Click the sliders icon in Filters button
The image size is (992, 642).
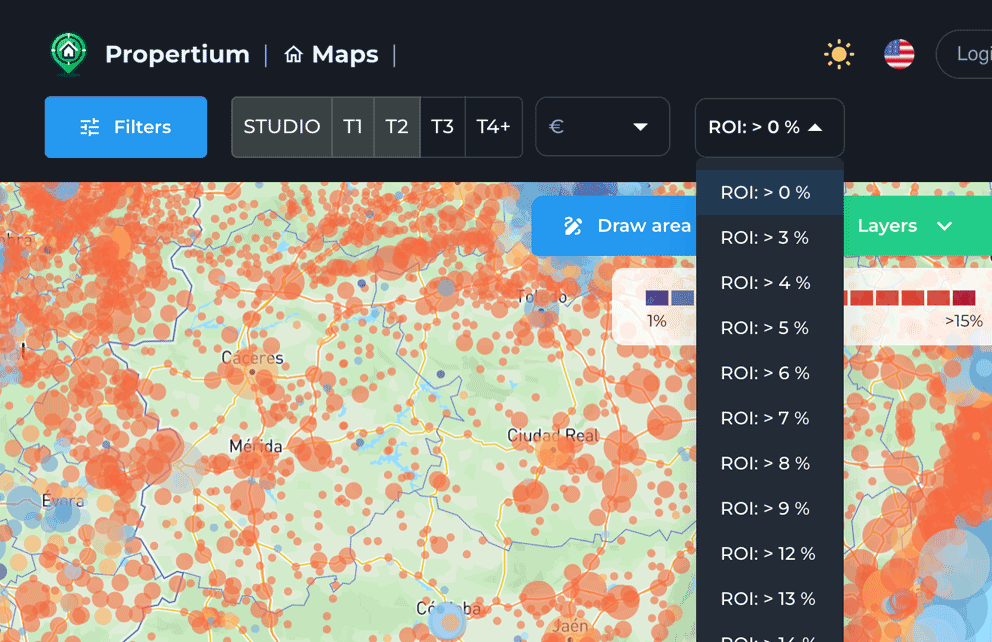(90, 127)
